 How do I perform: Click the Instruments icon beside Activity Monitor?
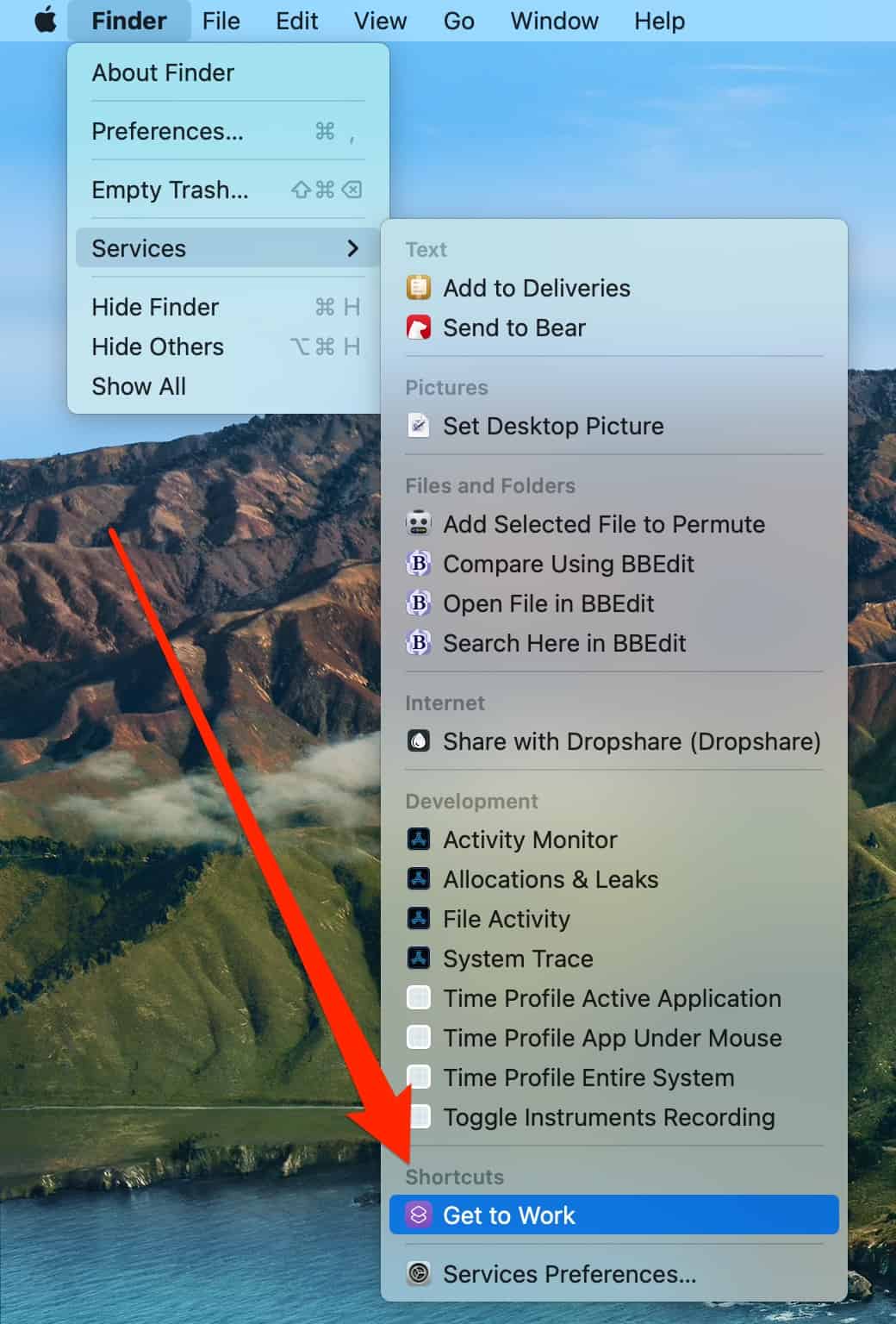[419, 840]
